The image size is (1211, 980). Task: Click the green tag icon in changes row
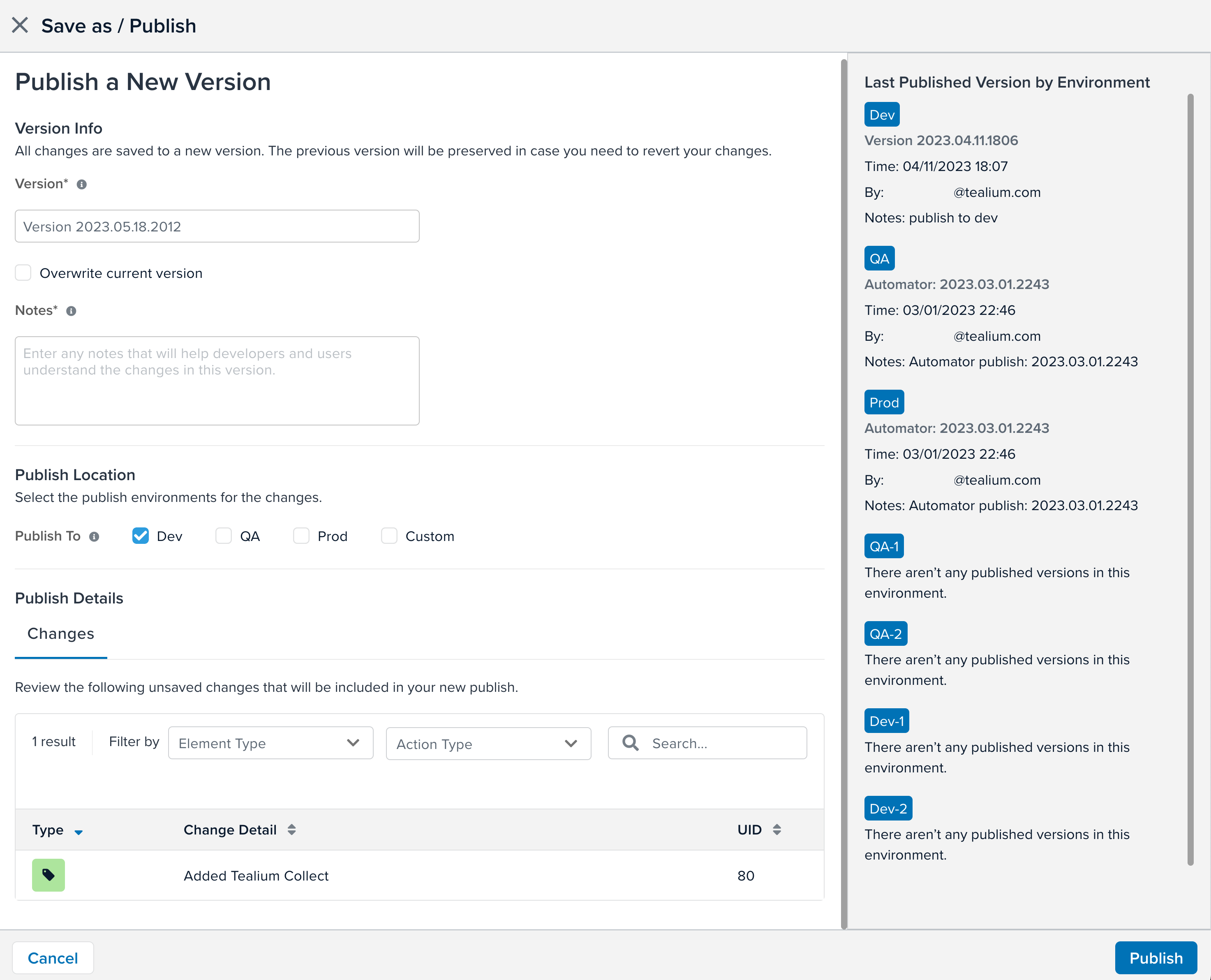tap(49, 875)
